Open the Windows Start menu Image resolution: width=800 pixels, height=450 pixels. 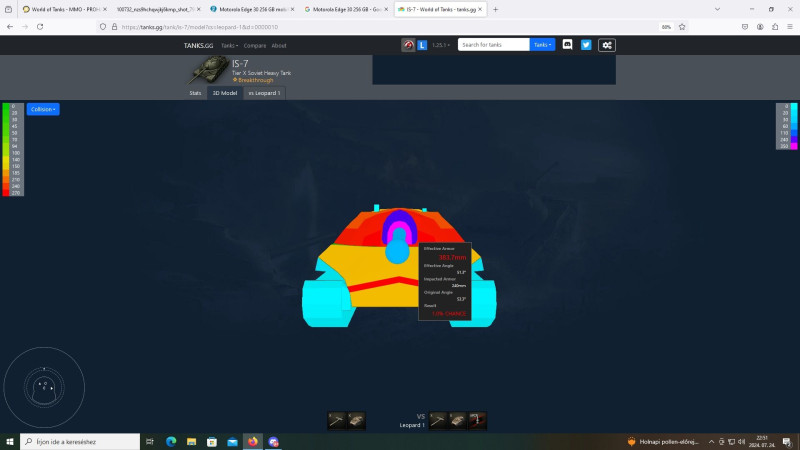click(x=10, y=441)
